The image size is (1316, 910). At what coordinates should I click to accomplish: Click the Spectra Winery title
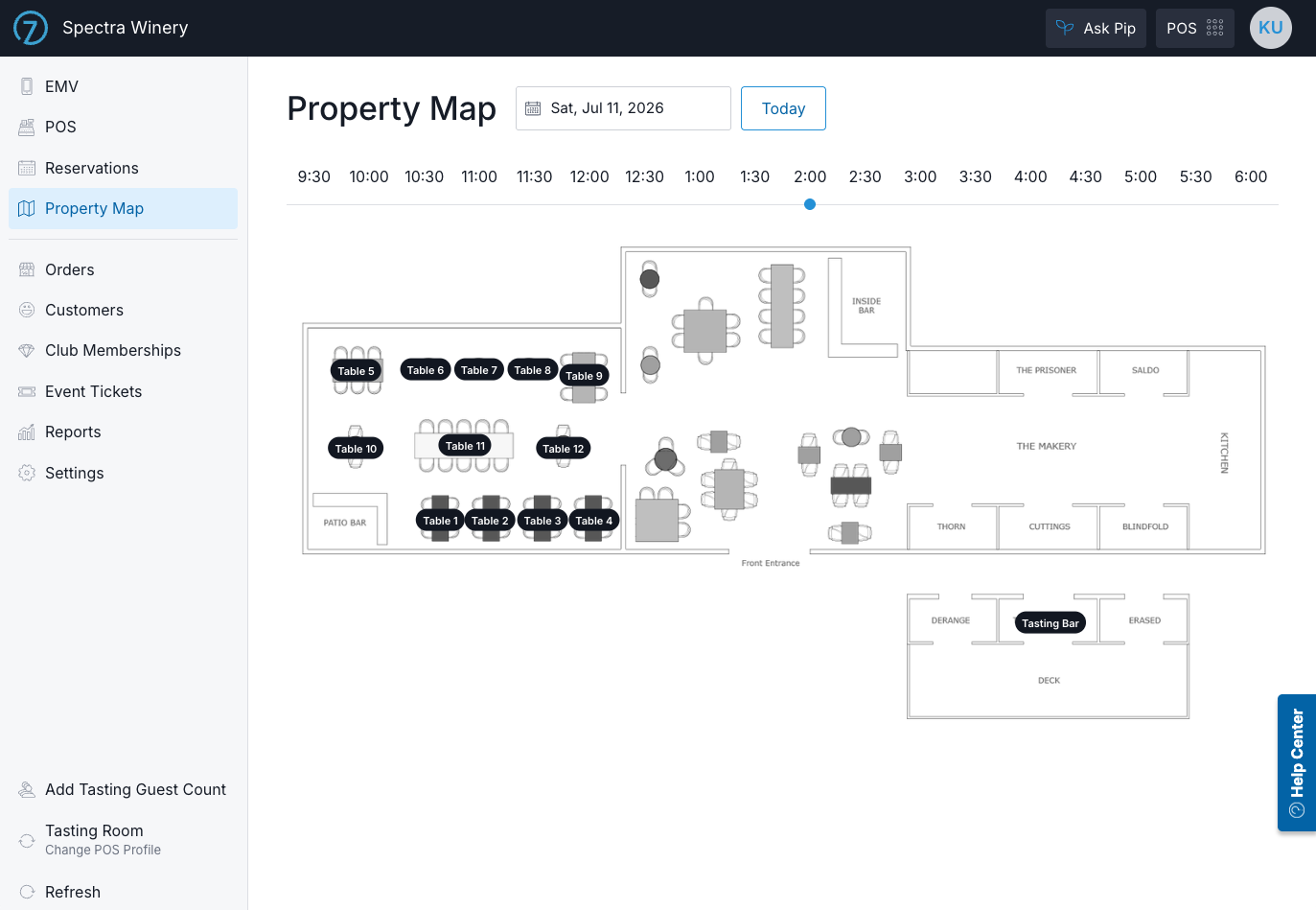(x=126, y=28)
